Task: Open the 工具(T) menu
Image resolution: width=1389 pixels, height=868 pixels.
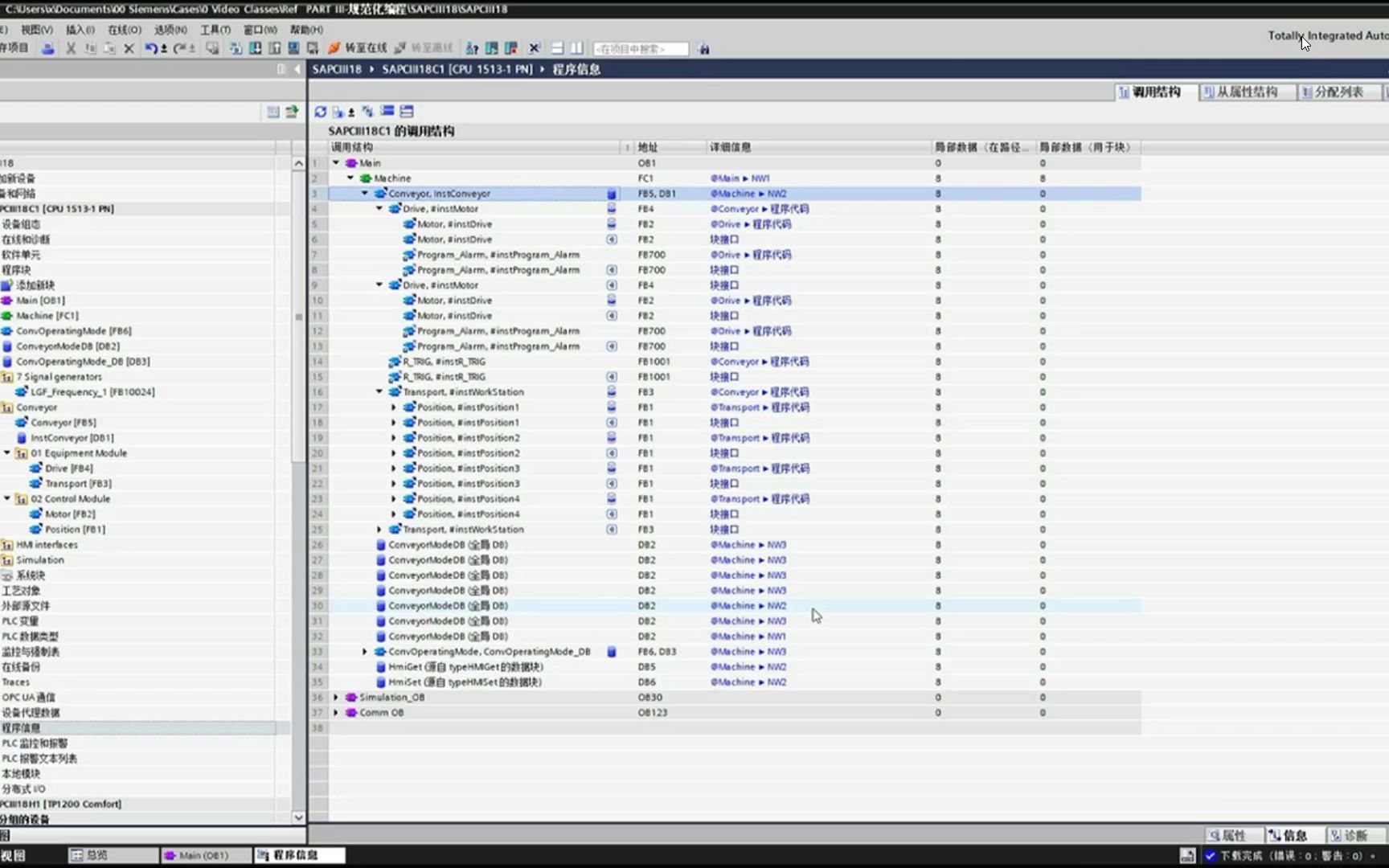Action: coord(215,30)
